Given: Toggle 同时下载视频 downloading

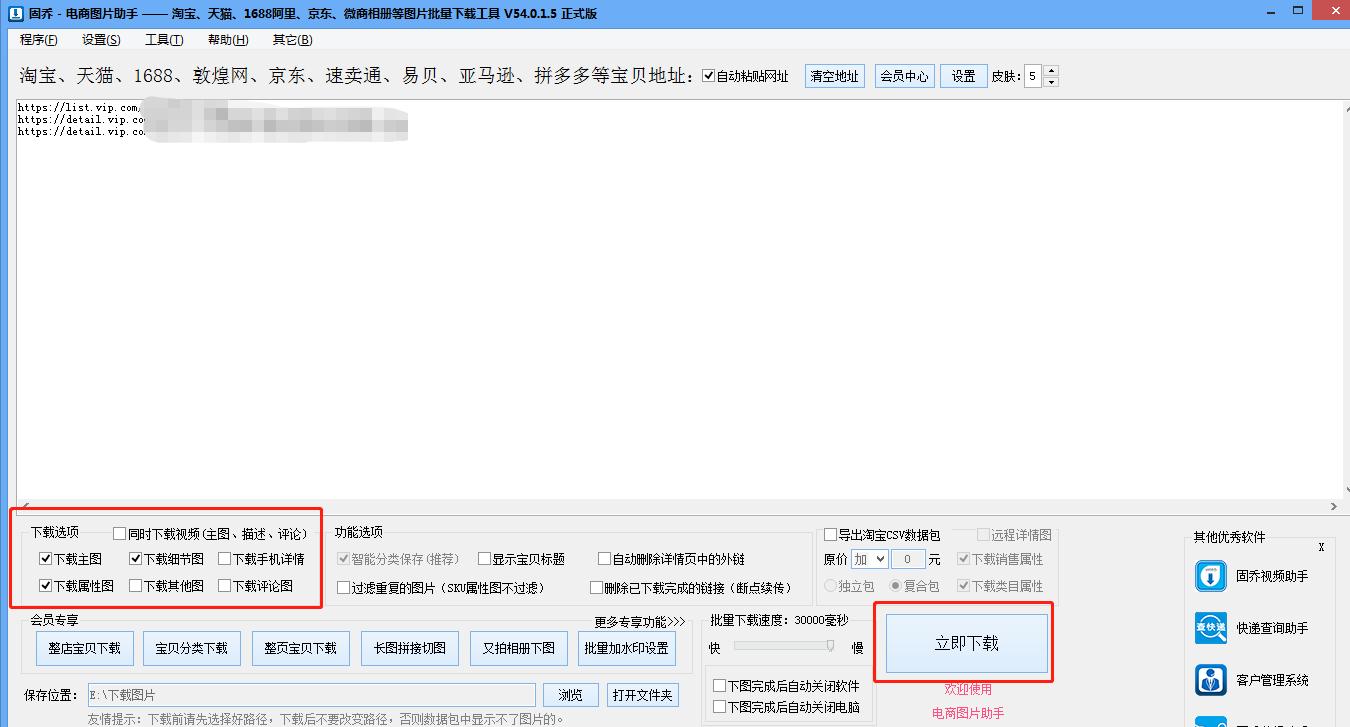Looking at the screenshot, I should click(120, 533).
